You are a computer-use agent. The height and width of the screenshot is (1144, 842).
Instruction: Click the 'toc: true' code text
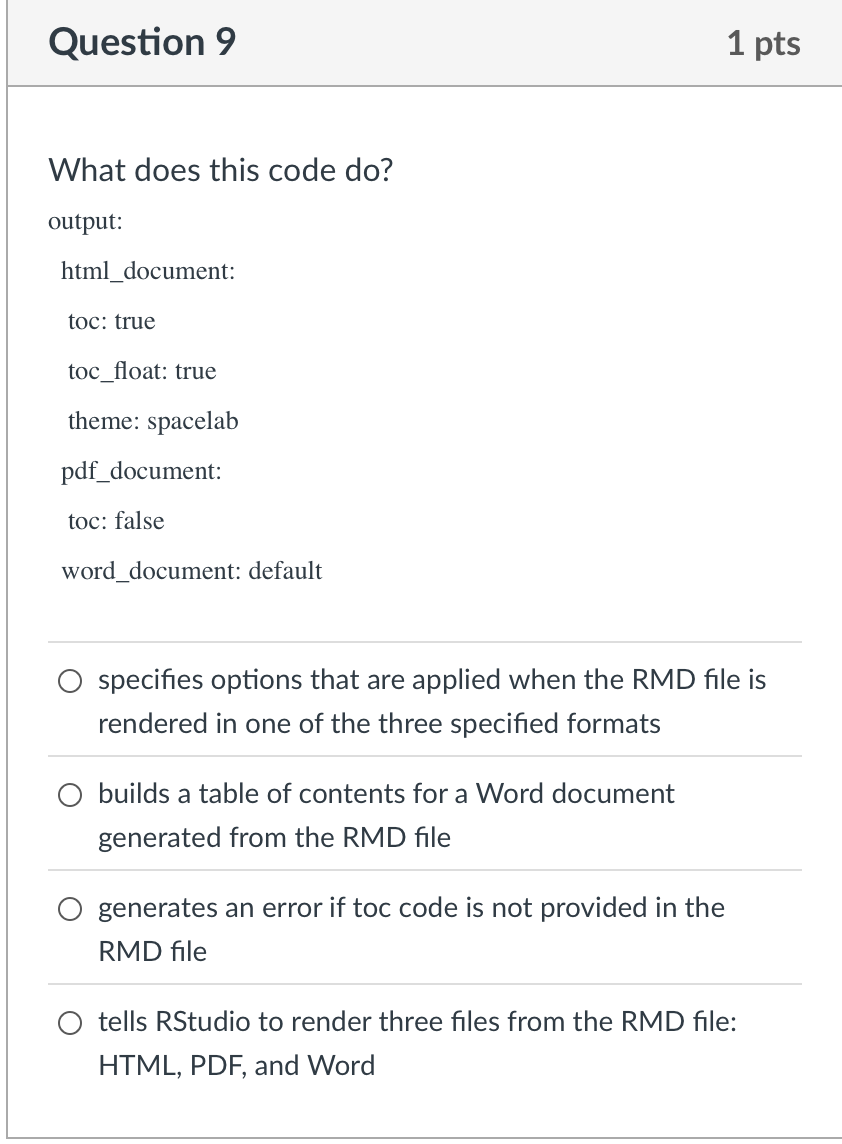(x=111, y=322)
